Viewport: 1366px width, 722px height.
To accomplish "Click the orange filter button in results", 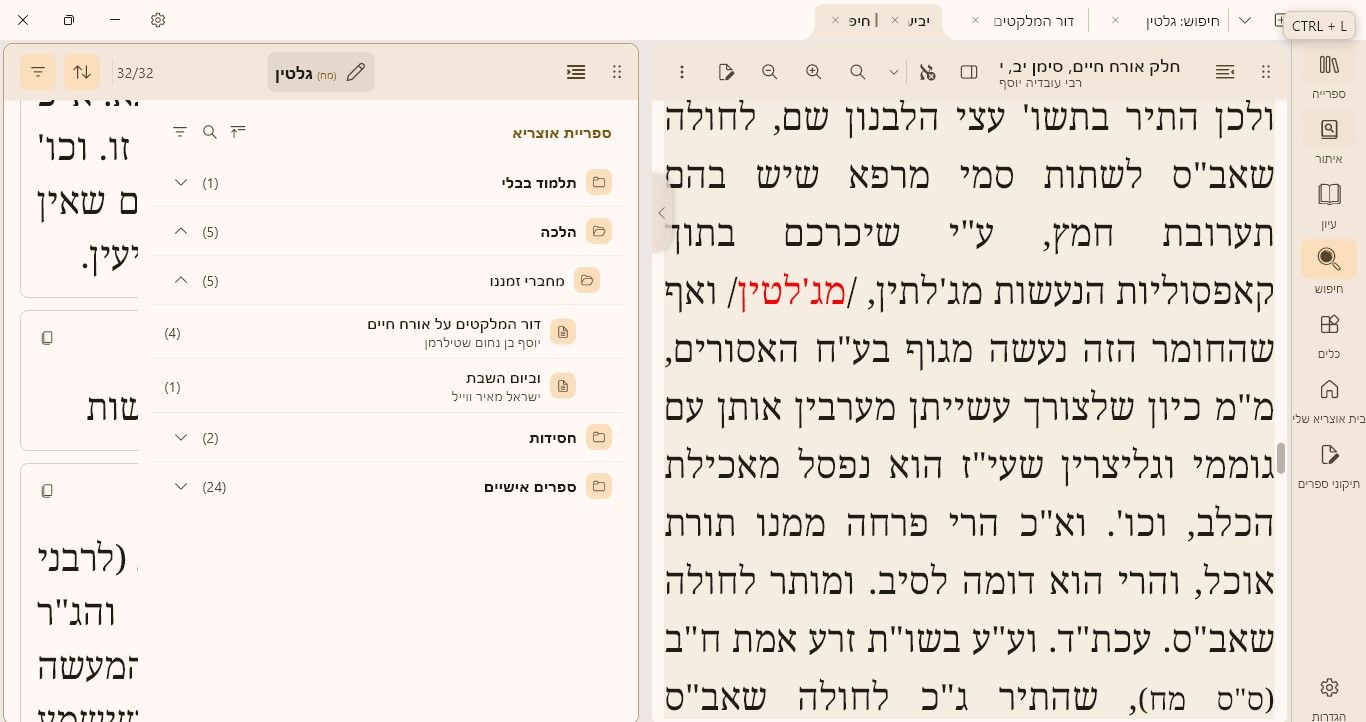I will 38,72.
